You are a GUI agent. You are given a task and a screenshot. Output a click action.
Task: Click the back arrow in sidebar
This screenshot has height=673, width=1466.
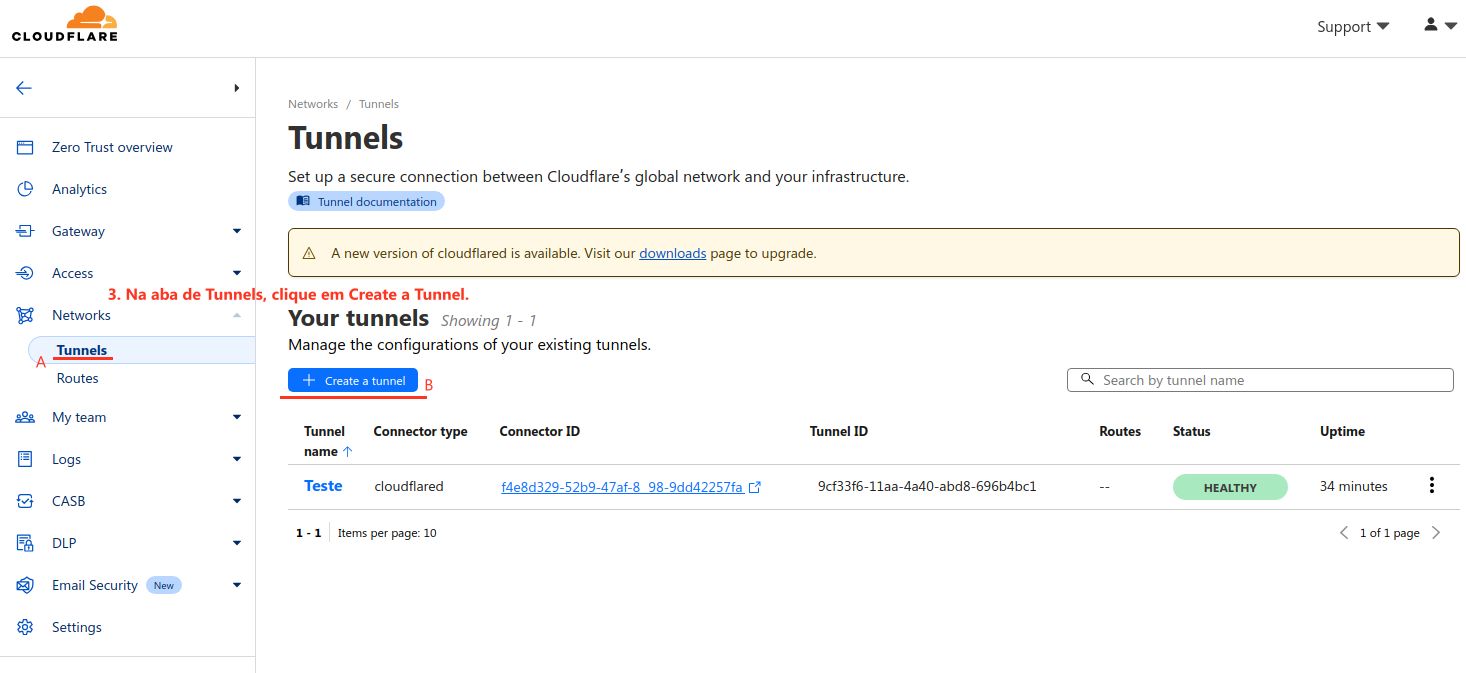(x=24, y=88)
